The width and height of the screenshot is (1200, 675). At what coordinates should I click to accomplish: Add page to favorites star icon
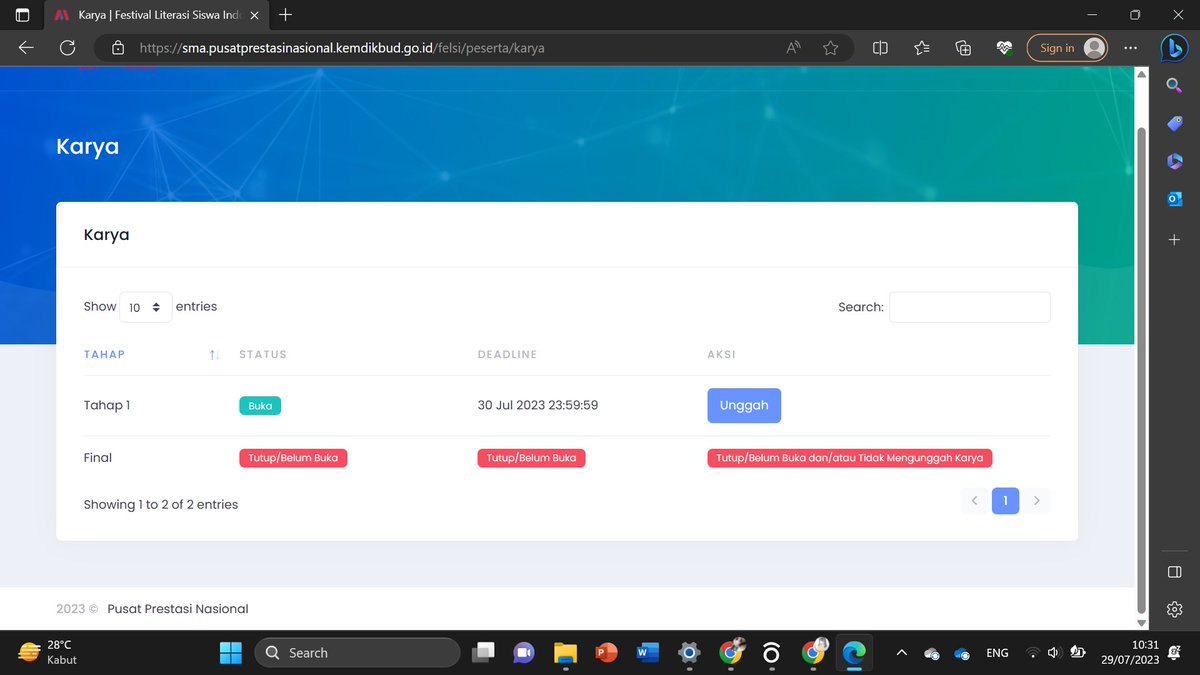pyautogui.click(x=831, y=47)
